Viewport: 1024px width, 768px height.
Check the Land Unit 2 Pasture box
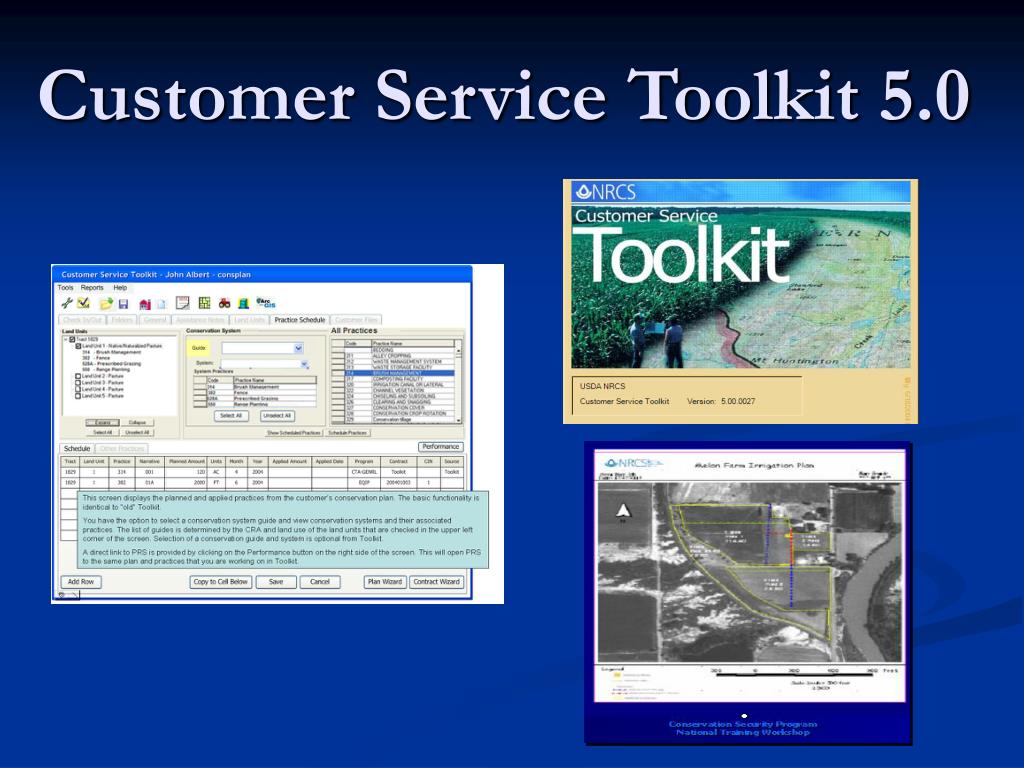coord(78,376)
